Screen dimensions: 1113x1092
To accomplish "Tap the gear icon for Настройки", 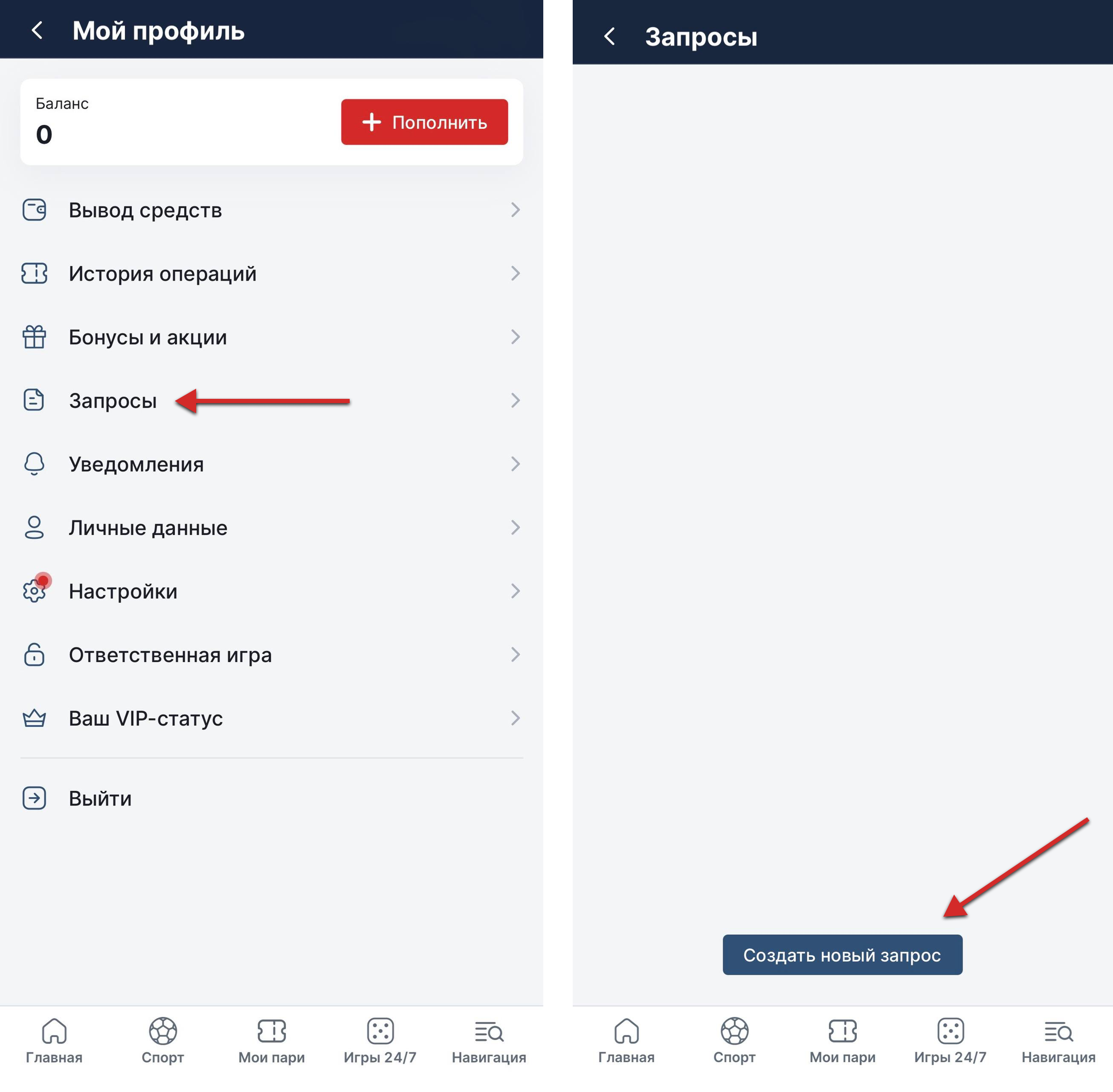I will 35,591.
